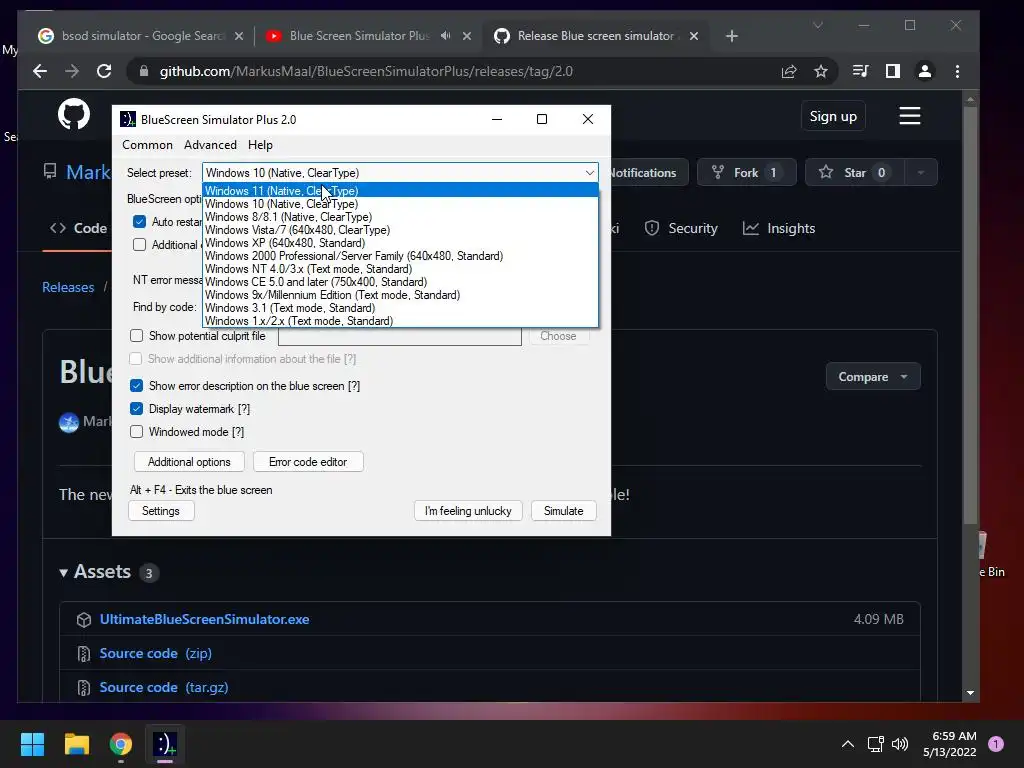Choose Windows 1.x/2.x (Text mode, Standard) preset
1024x768 pixels.
(400, 321)
